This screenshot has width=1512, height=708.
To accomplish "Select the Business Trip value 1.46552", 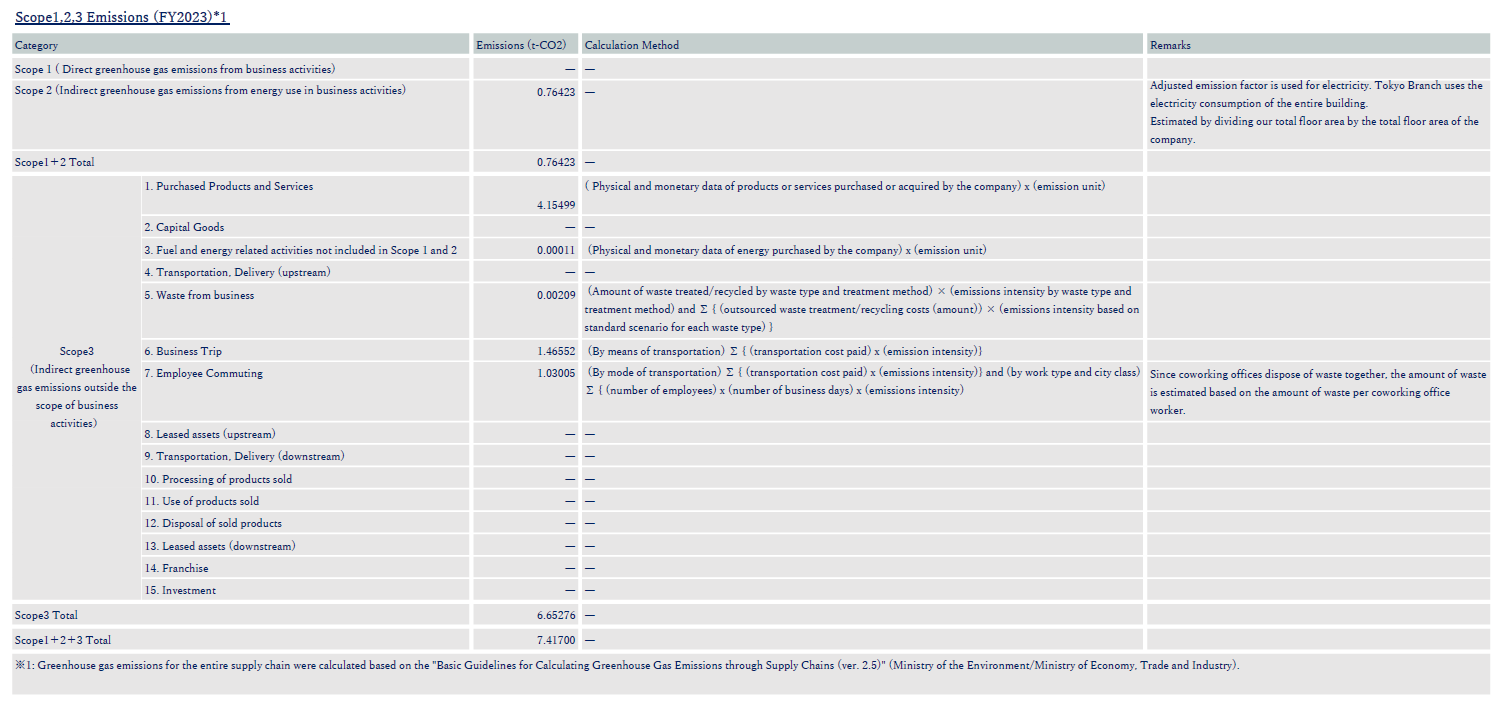I will click(555, 352).
